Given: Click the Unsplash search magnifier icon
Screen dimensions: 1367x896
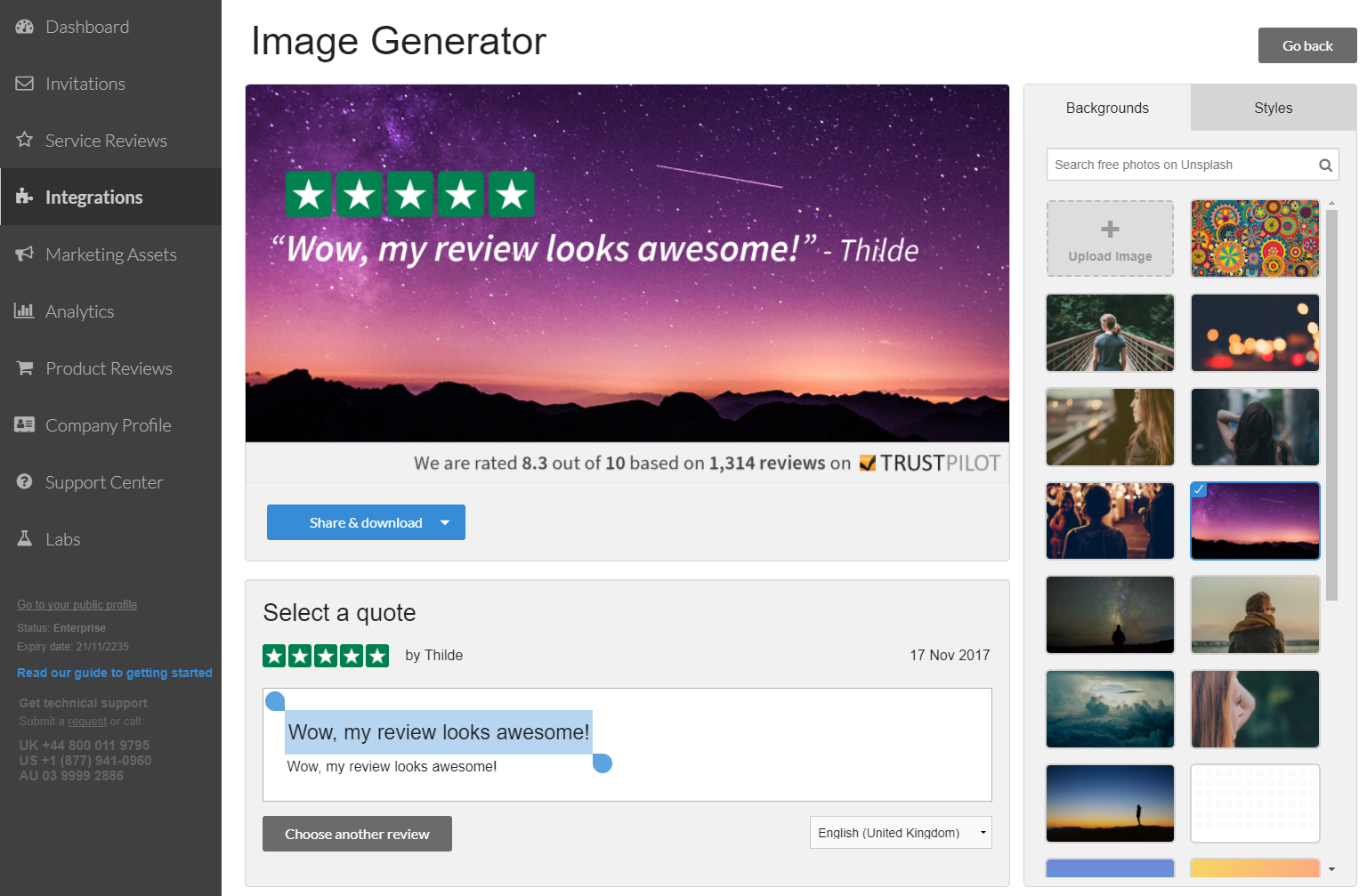Looking at the screenshot, I should (1325, 165).
